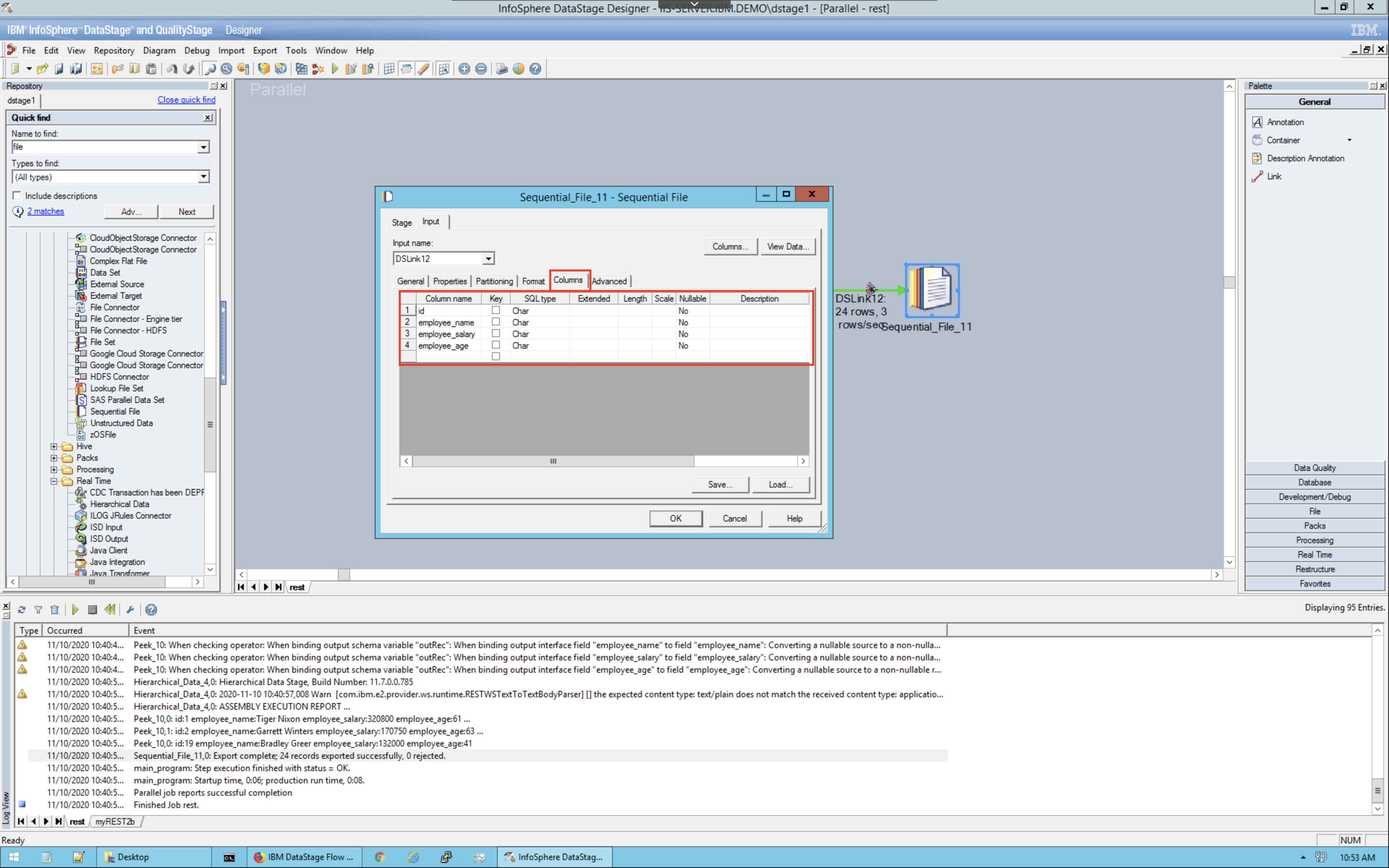Click the Load button in Sequential File dialog
Screen dimensions: 1389x868
tap(780, 484)
